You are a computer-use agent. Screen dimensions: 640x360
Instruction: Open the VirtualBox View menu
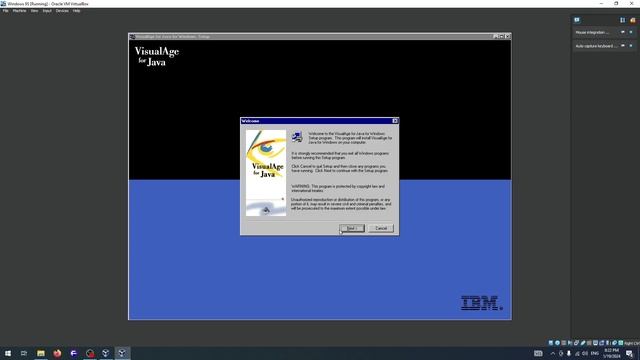pyautogui.click(x=34, y=11)
